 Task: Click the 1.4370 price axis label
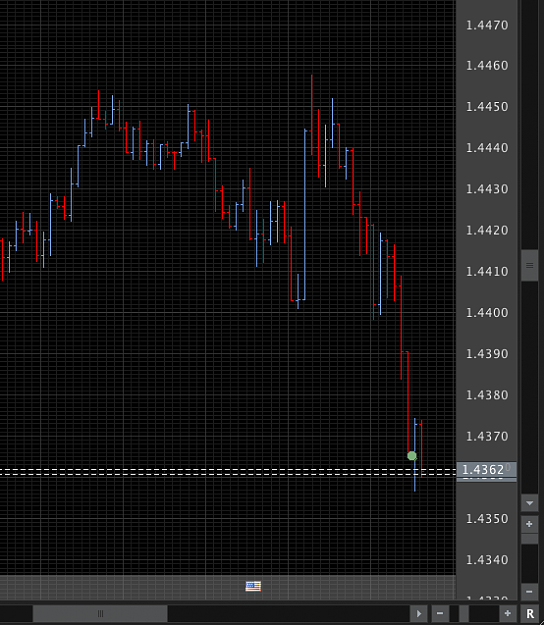(487, 436)
